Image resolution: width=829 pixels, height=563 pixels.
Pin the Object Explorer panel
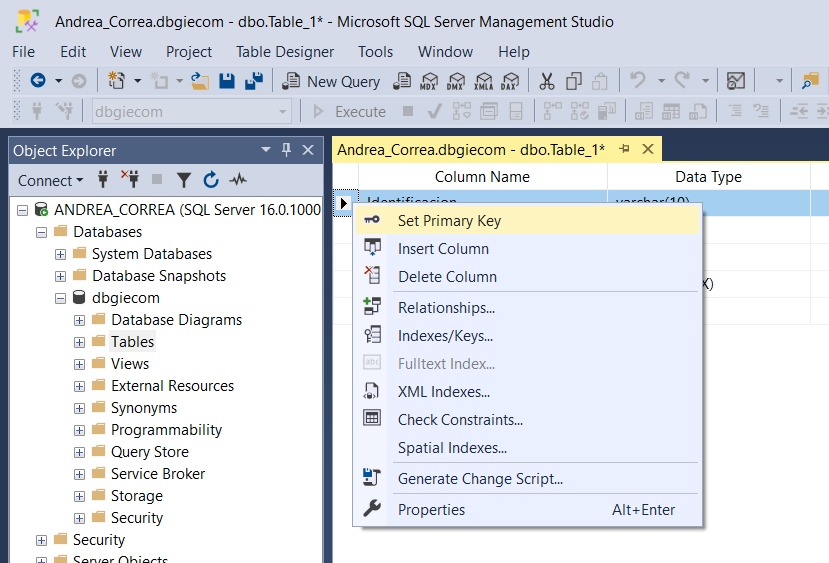287,150
